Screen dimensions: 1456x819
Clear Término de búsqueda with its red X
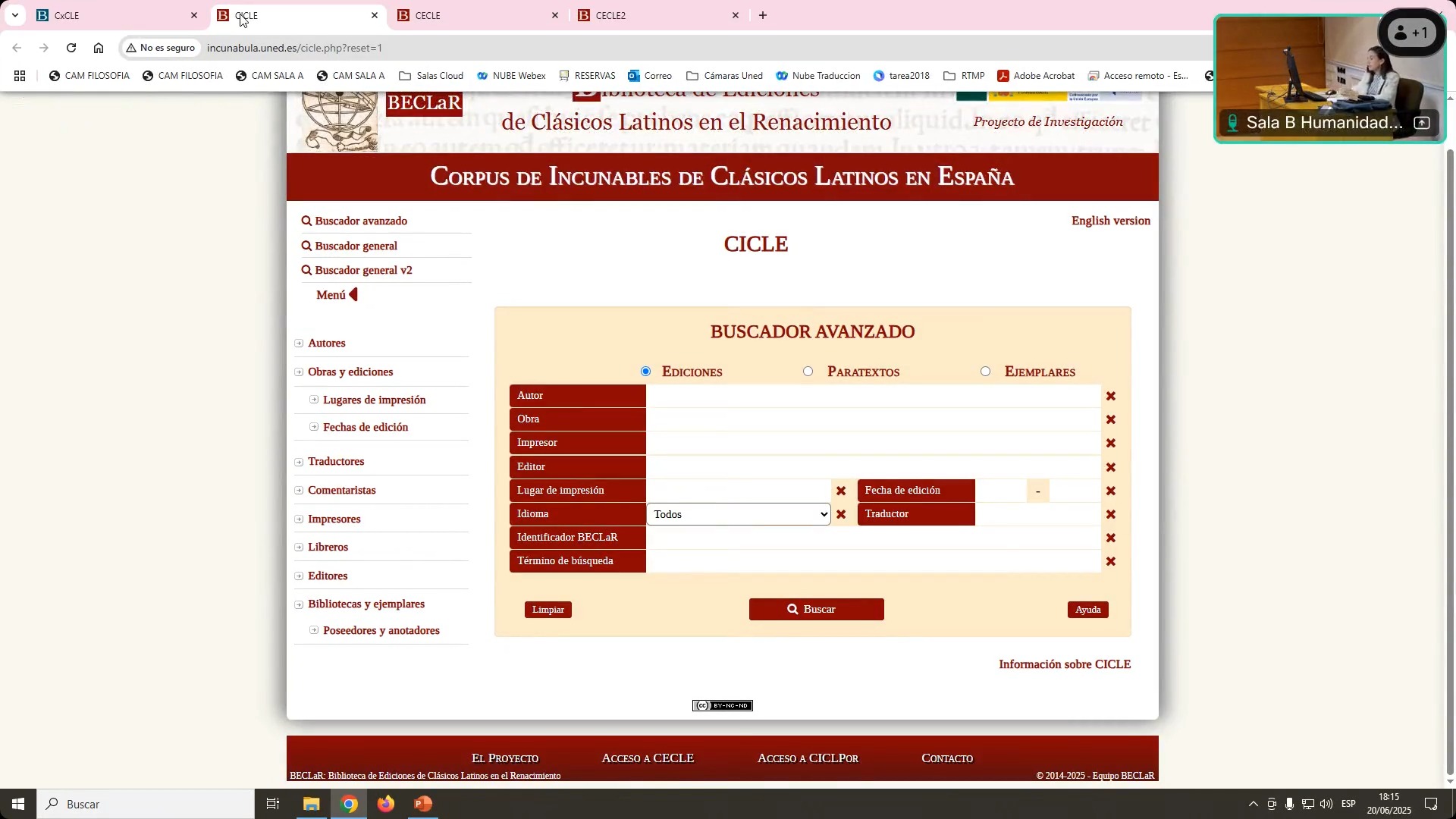[x=1111, y=562]
